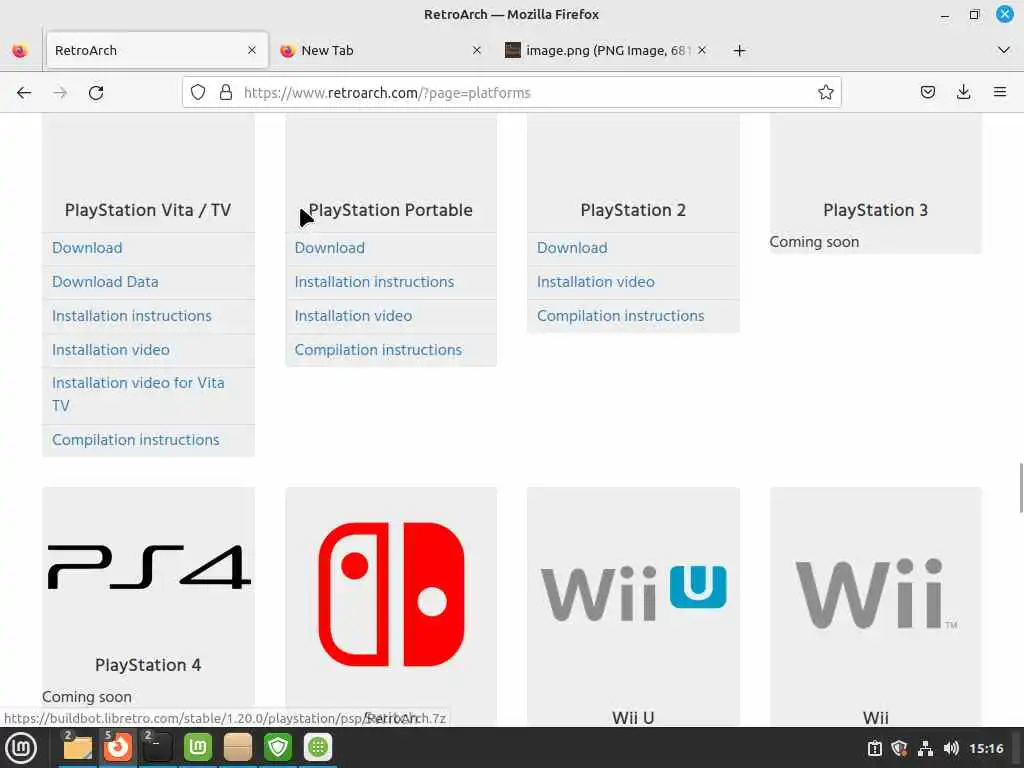Open the green grid app taskbar icon
The image size is (1024, 768).
click(x=318, y=748)
